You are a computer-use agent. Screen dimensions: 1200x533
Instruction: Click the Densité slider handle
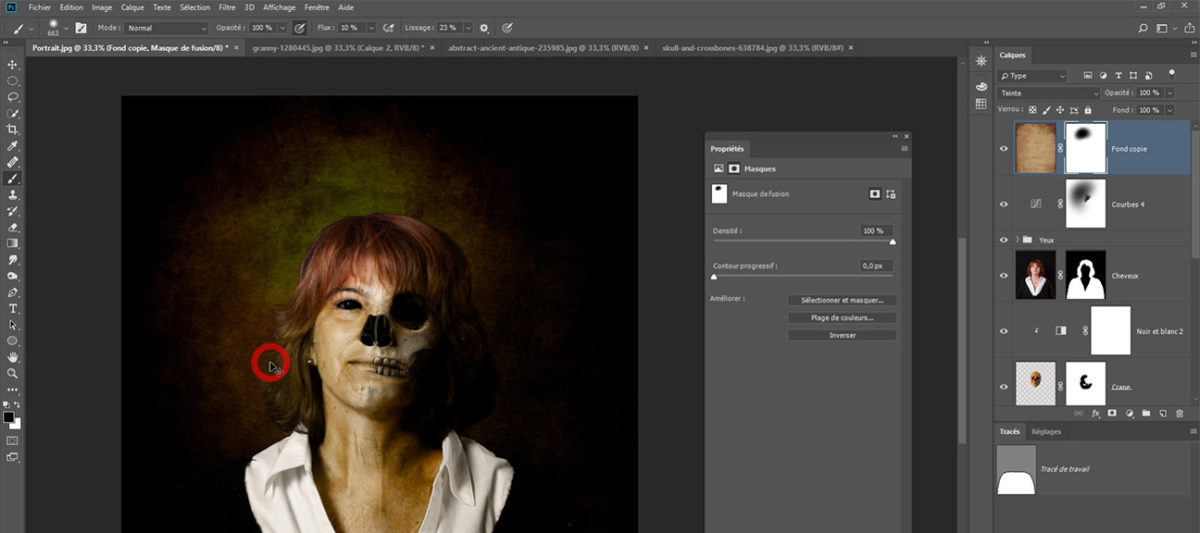point(892,242)
